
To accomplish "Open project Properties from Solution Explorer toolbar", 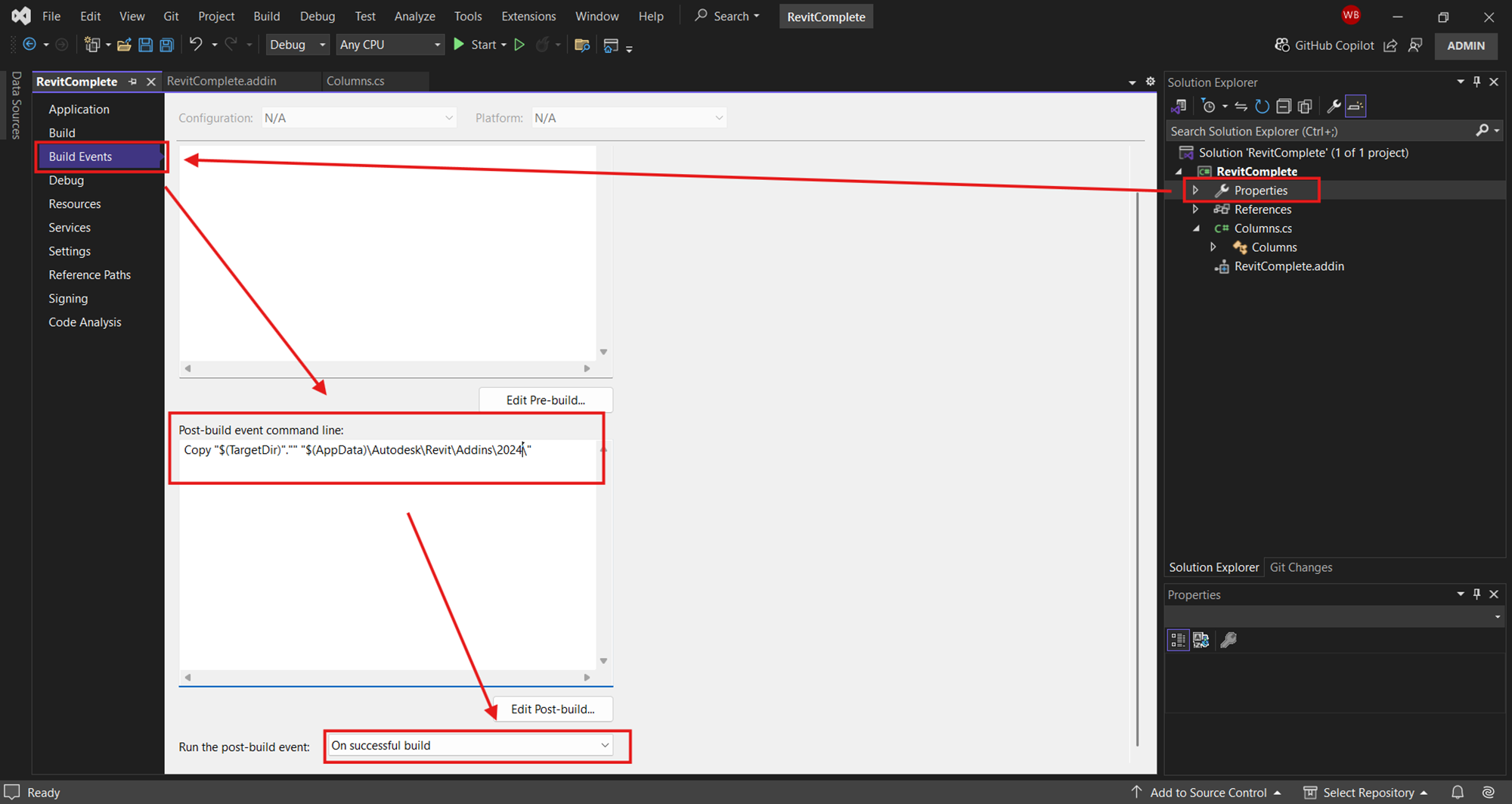I will pos(1334,106).
